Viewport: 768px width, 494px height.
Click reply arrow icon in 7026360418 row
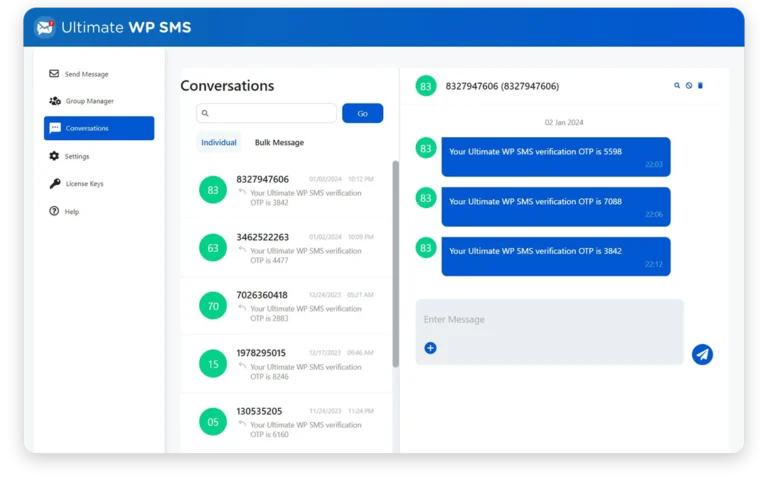[242, 307]
